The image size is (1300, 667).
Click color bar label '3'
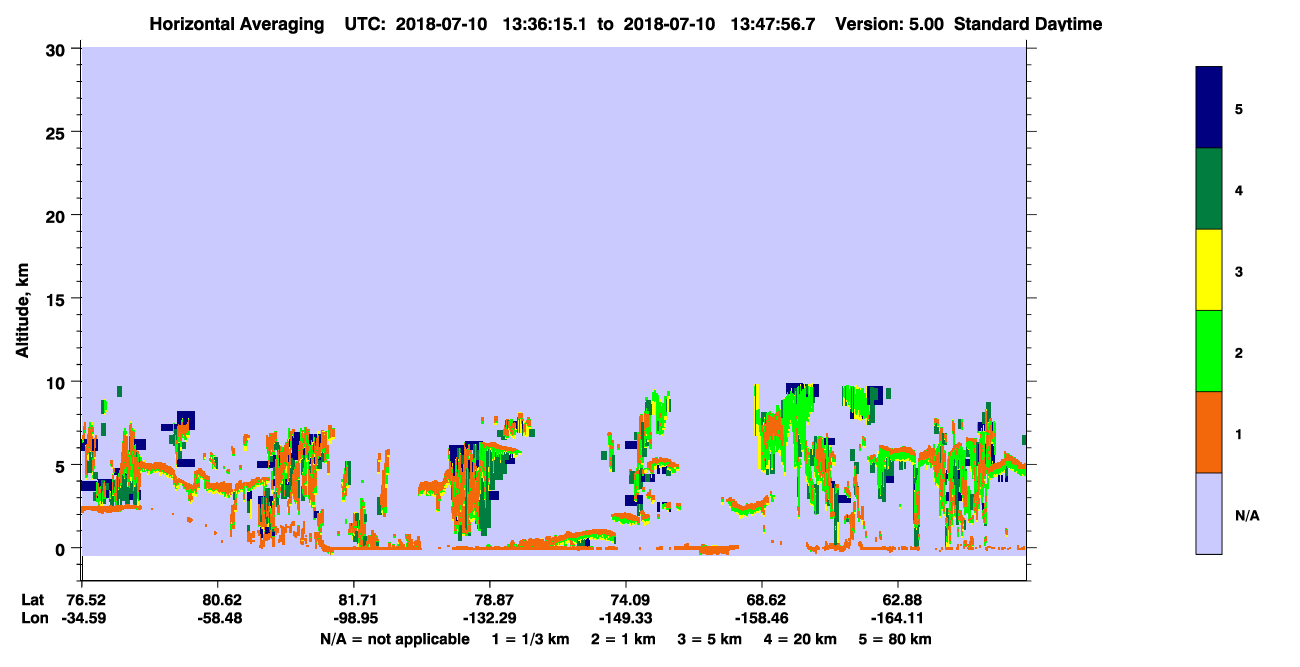click(x=1239, y=270)
